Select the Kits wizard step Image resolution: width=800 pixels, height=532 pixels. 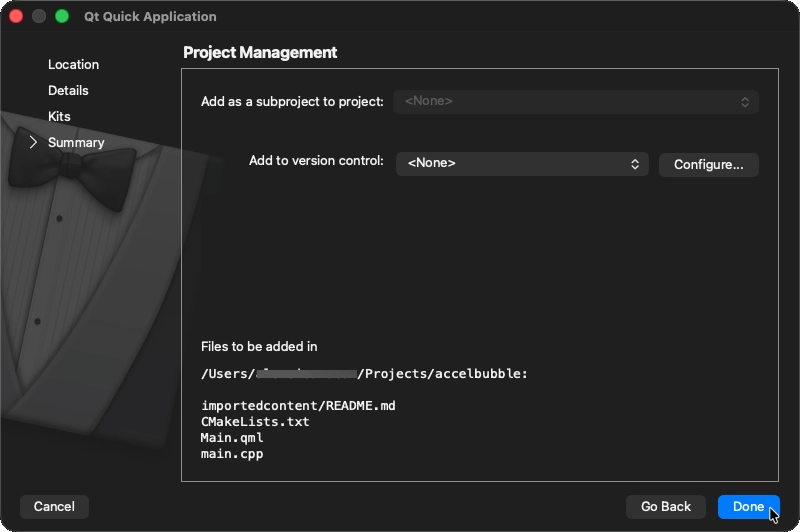point(59,117)
